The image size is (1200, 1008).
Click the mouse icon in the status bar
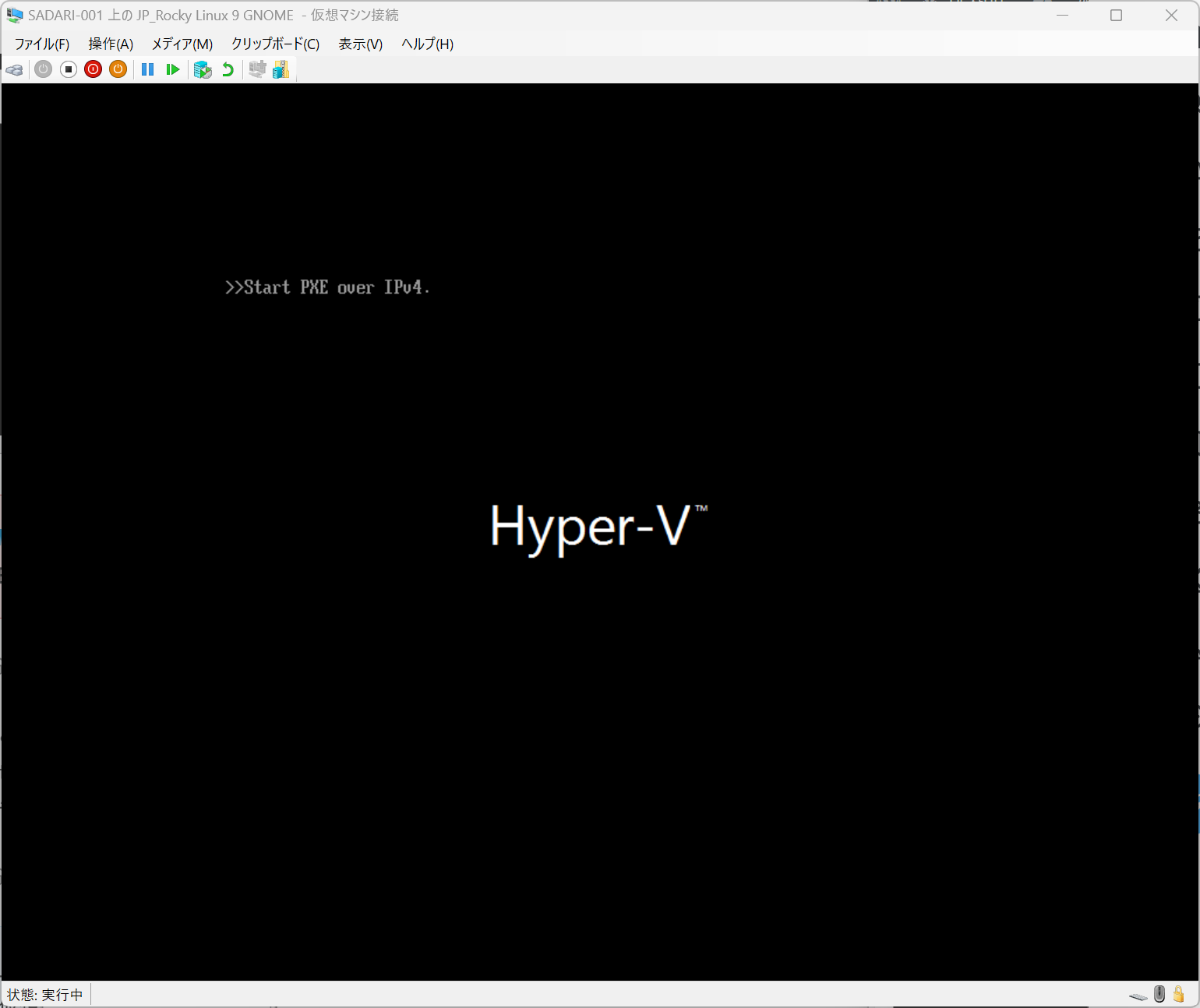coord(1159,995)
